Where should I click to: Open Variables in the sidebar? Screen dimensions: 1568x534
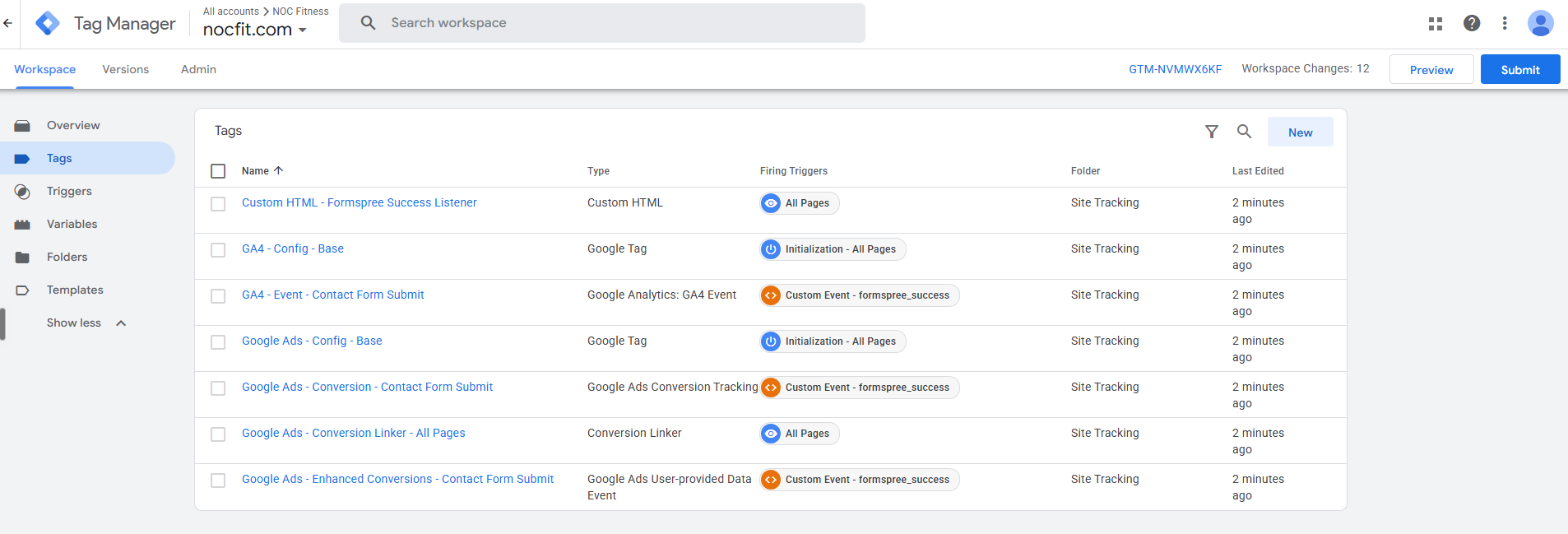(x=72, y=225)
